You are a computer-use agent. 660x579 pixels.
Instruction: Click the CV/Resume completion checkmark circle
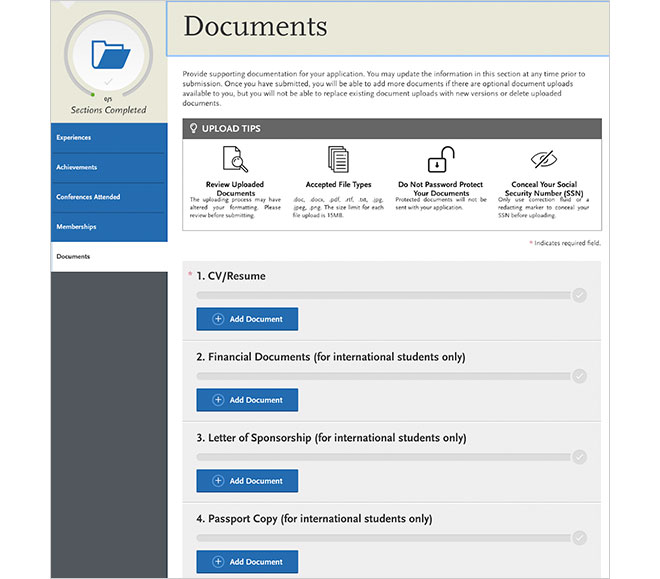579,295
